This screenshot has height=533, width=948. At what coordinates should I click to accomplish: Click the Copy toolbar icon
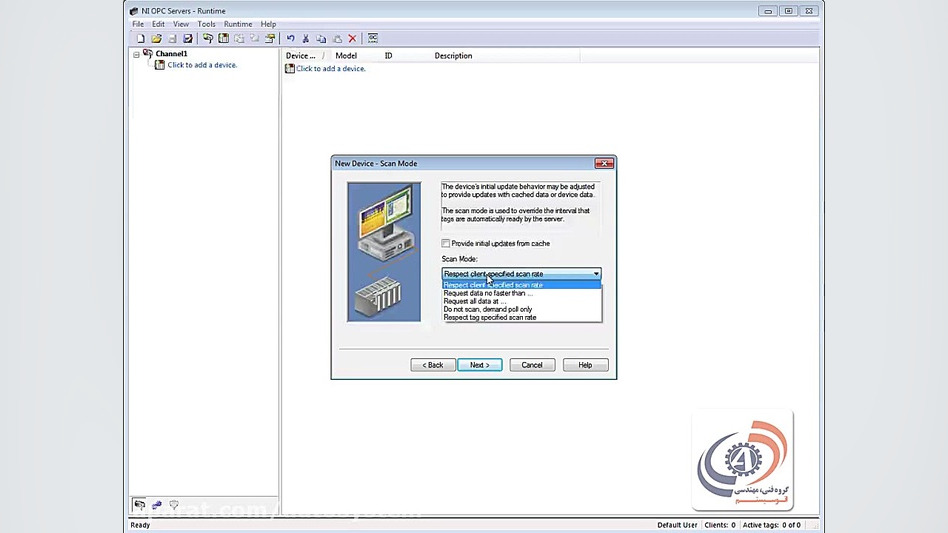pos(322,39)
